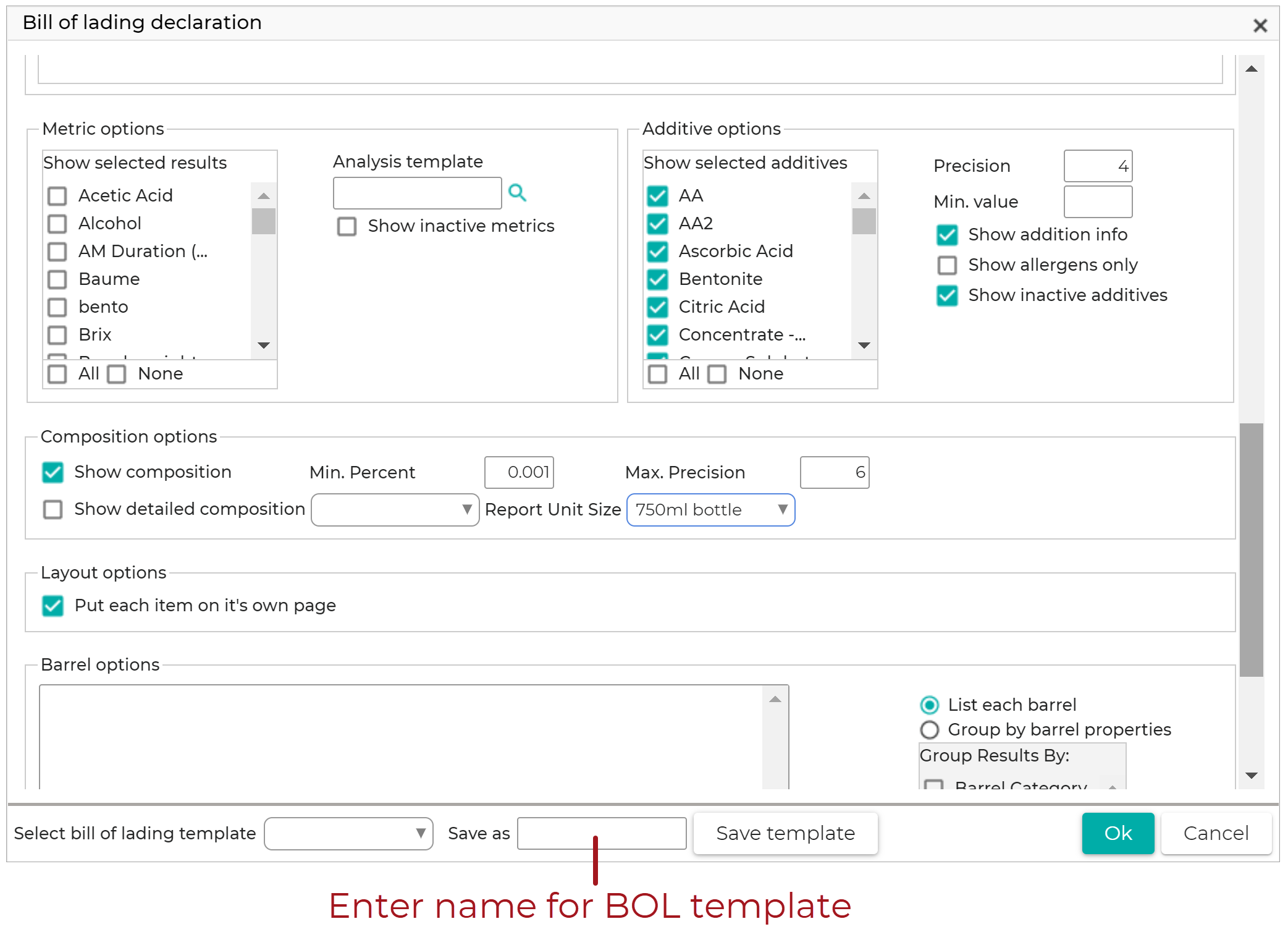Open Select bill of lading template dropdown
This screenshot has height=945, width=1288.
(x=348, y=834)
